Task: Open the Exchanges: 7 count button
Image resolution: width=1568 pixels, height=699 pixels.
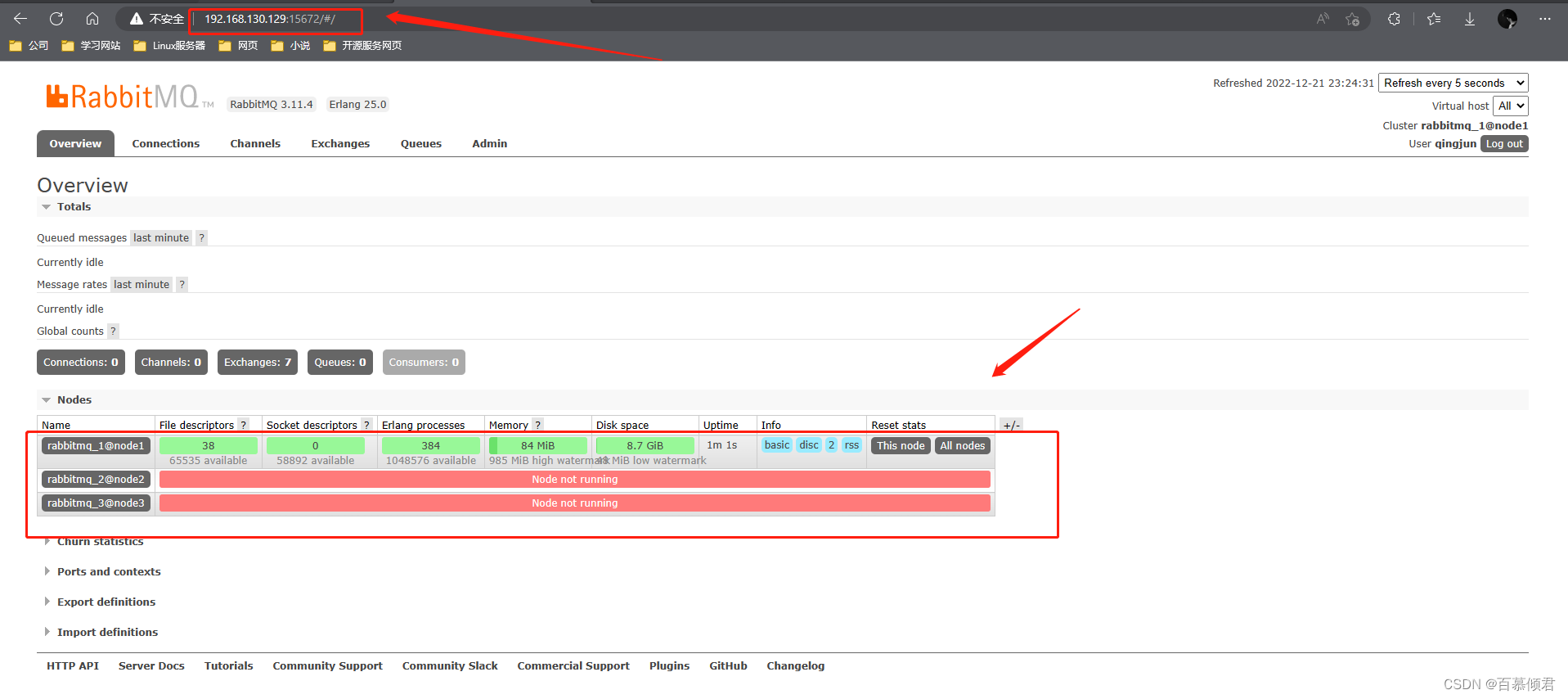Action: pos(258,363)
